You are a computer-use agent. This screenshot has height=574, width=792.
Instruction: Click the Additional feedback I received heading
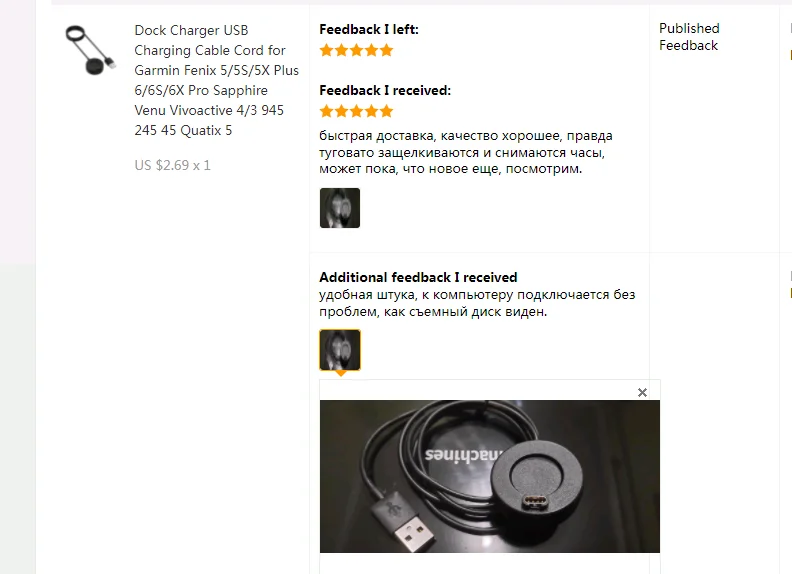[x=418, y=277]
